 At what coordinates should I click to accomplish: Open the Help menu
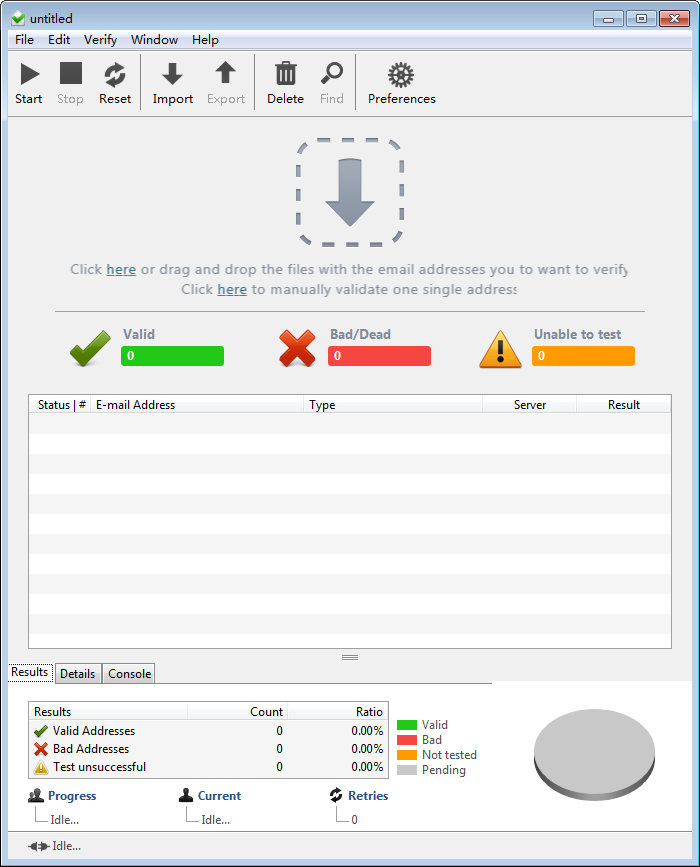coord(205,40)
